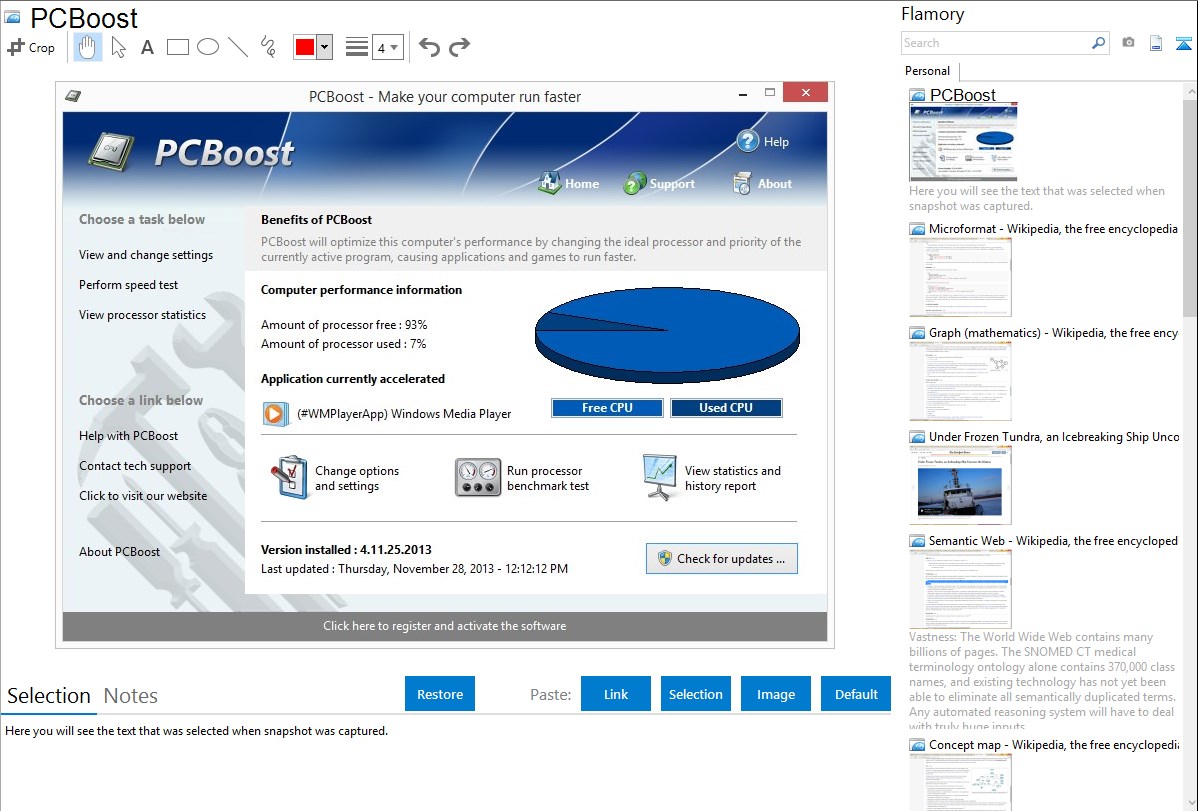This screenshot has width=1198, height=811.
Task: Click the red color swatch
Action: click(305, 47)
